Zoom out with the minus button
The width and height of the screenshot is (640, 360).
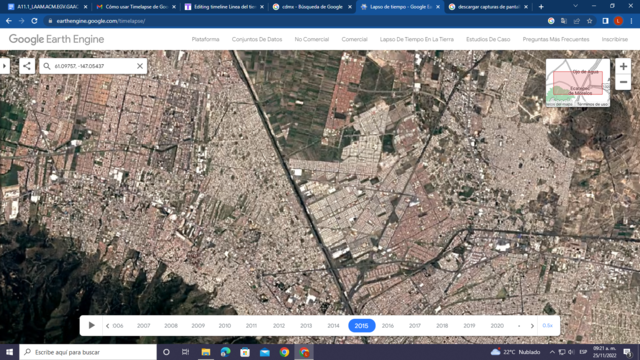pos(623,82)
